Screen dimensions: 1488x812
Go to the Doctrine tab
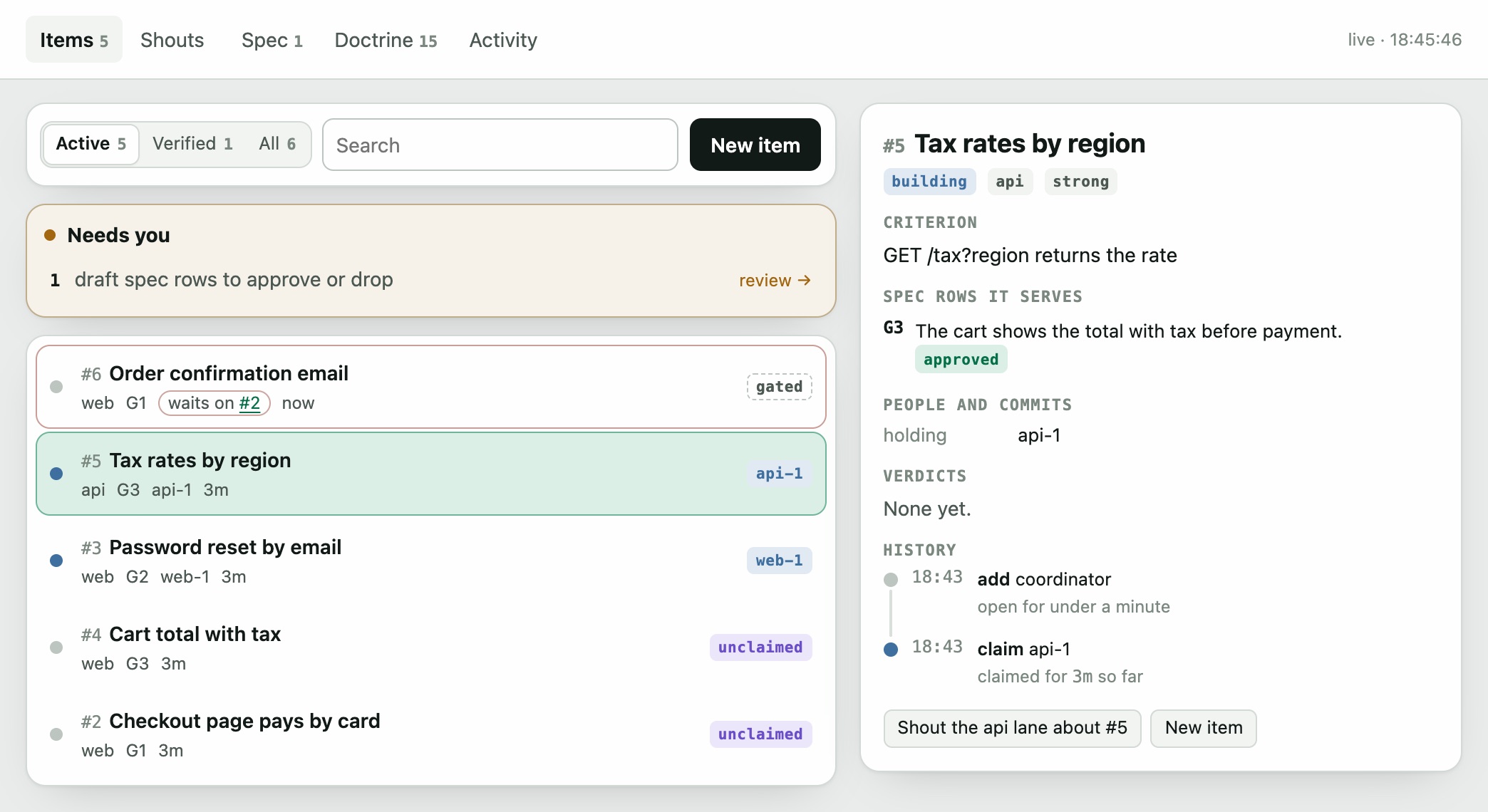click(x=386, y=40)
